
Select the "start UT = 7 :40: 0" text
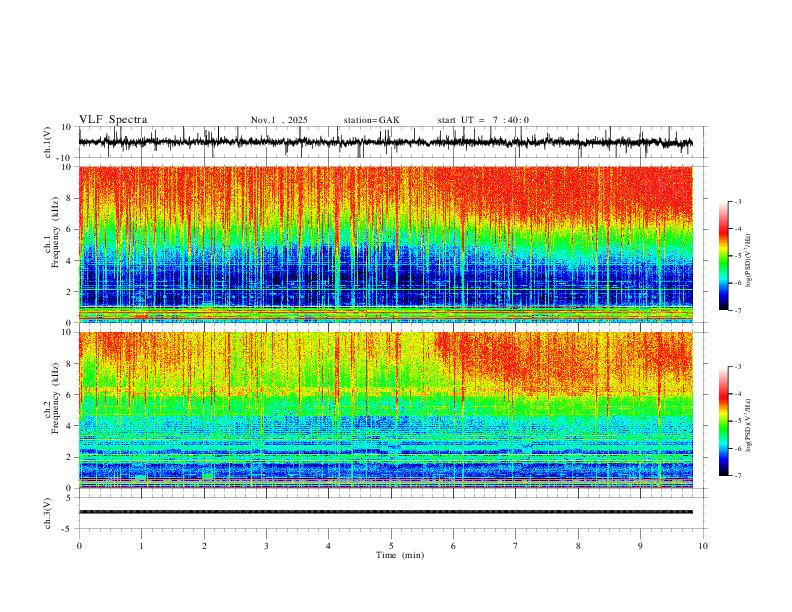pos(483,120)
